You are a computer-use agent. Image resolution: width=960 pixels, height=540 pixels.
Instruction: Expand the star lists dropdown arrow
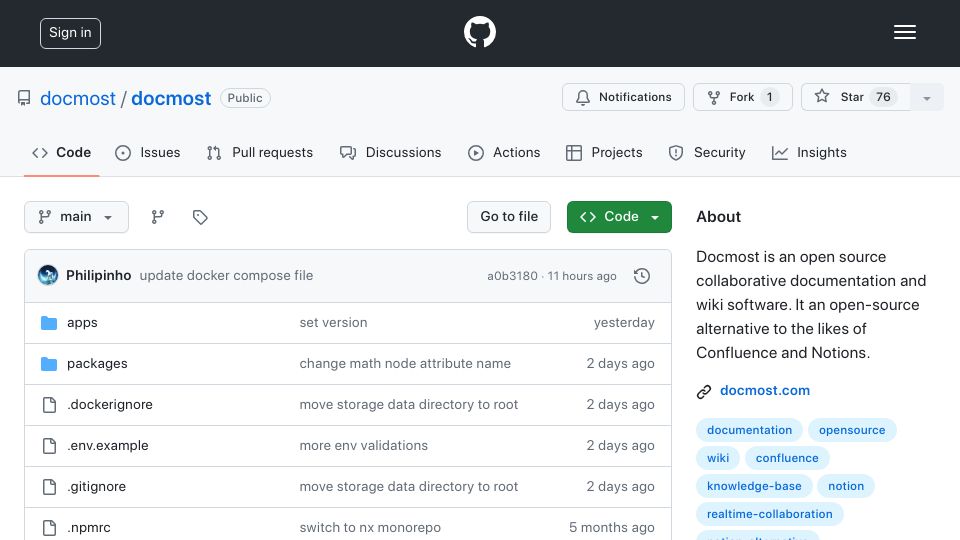pos(926,98)
